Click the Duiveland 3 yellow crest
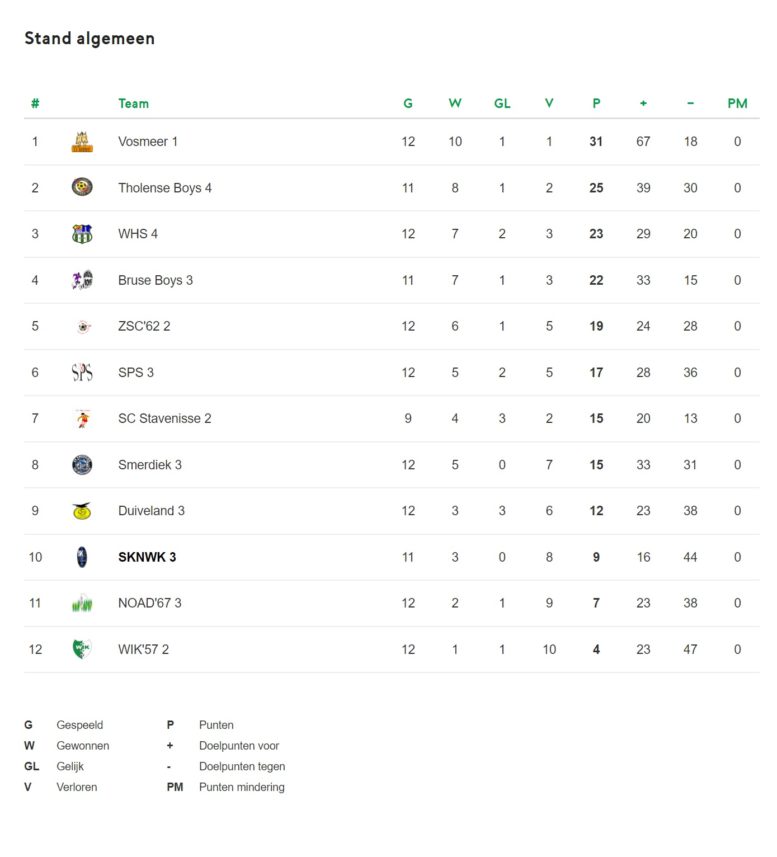Viewport: 777px width, 857px height. point(82,511)
